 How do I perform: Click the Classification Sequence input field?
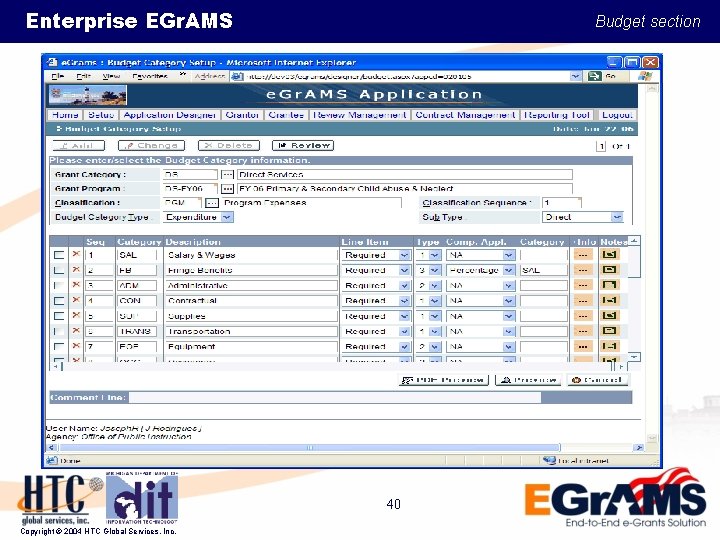pos(562,202)
